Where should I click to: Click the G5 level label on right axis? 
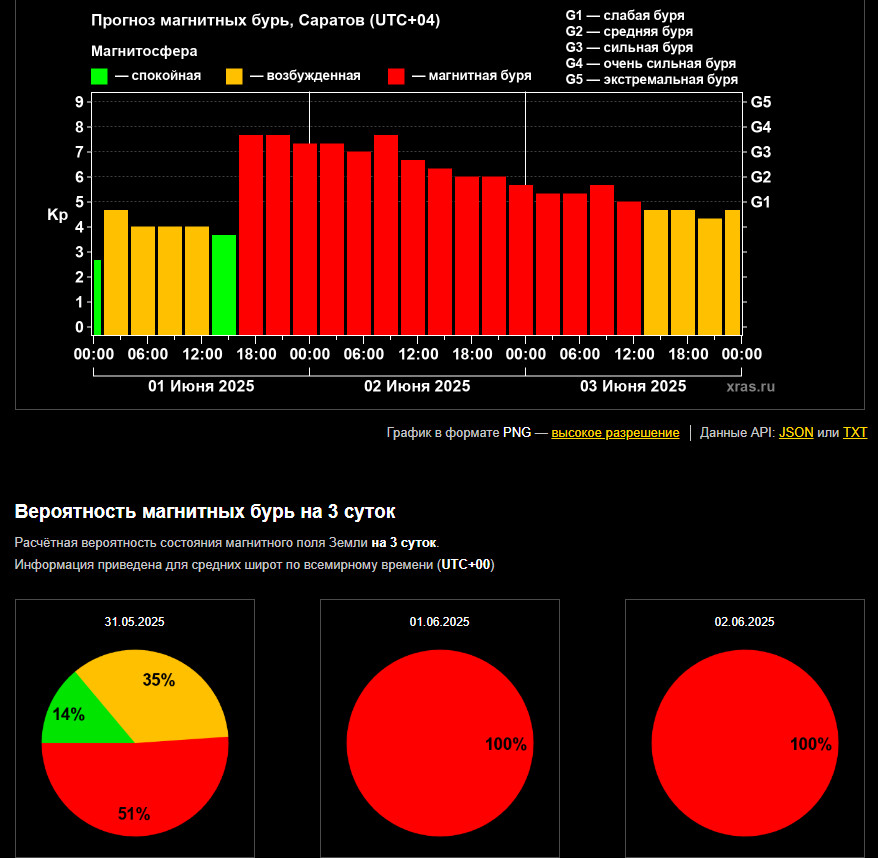760,102
